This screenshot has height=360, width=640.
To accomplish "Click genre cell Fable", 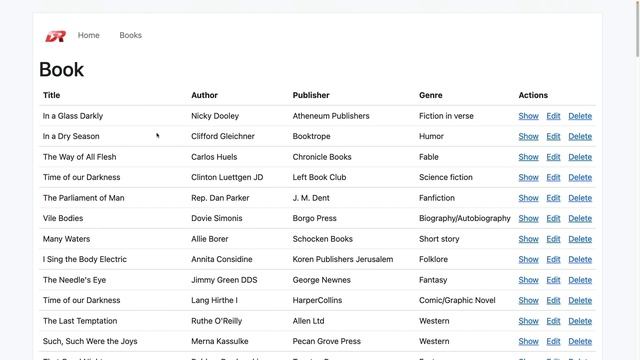I will [429, 157].
